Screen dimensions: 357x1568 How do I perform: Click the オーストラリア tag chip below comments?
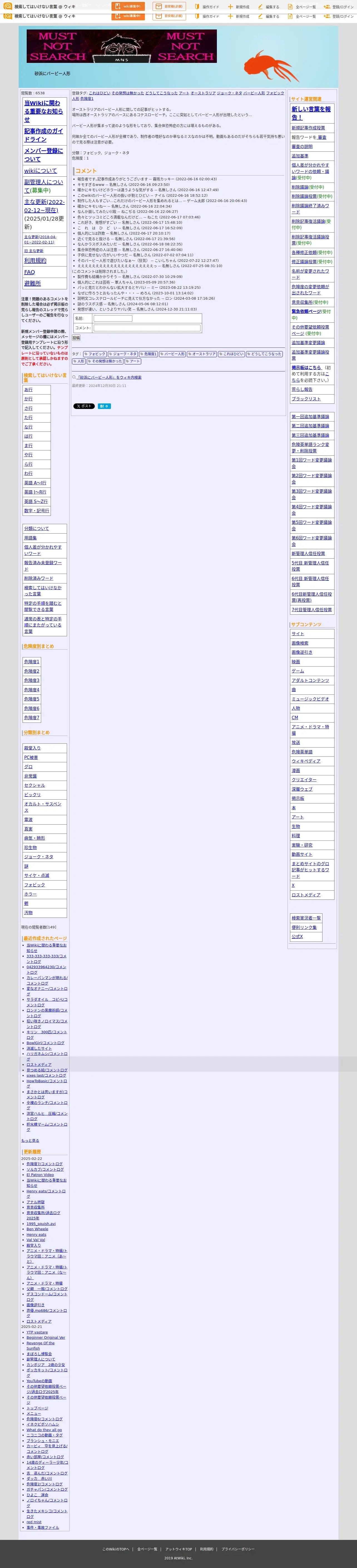click(202, 354)
